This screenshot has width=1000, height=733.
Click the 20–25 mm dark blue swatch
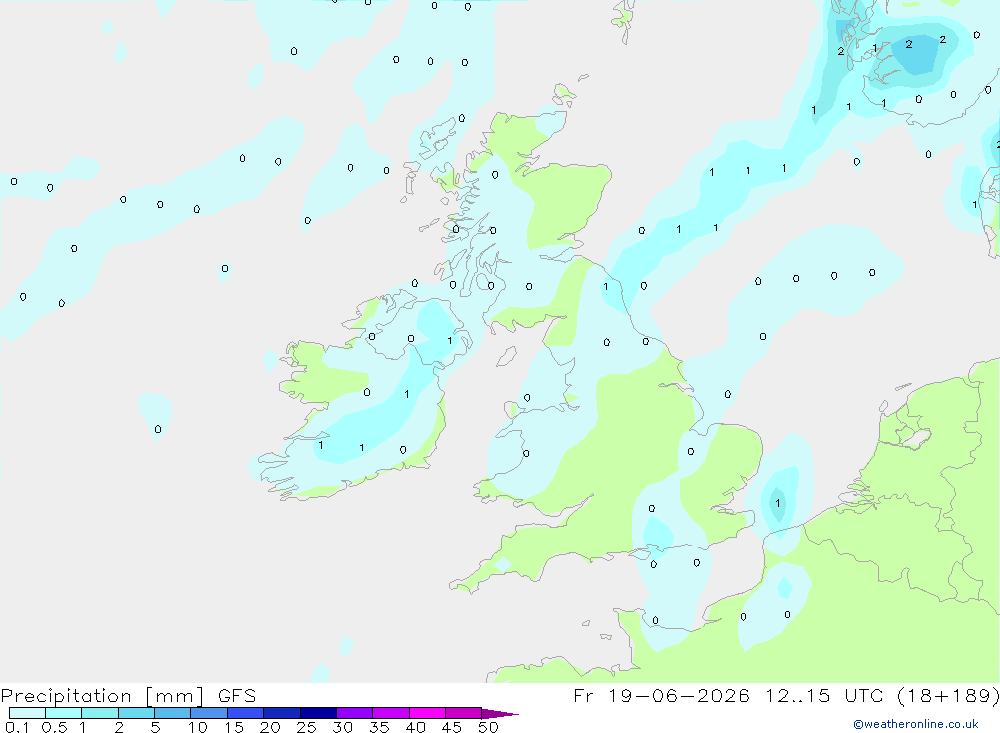pyautogui.click(x=282, y=713)
